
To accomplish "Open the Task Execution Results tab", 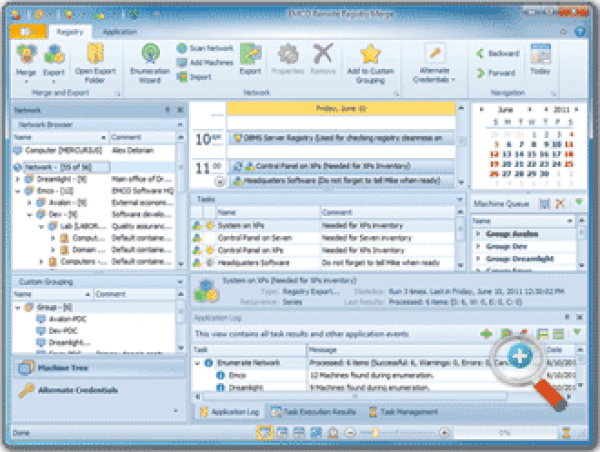I will (314, 412).
